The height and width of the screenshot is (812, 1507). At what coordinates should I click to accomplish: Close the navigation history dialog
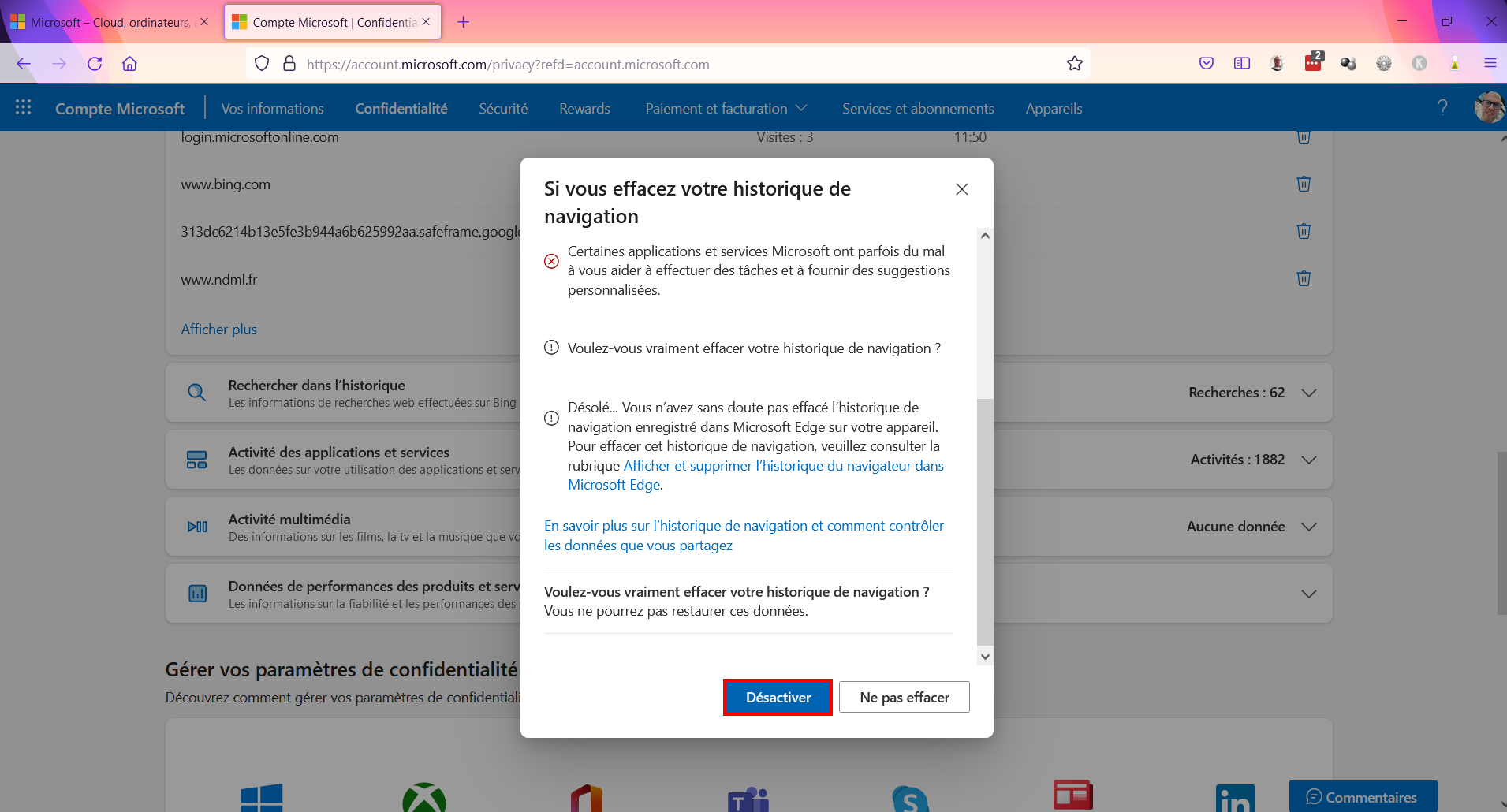coord(962,189)
